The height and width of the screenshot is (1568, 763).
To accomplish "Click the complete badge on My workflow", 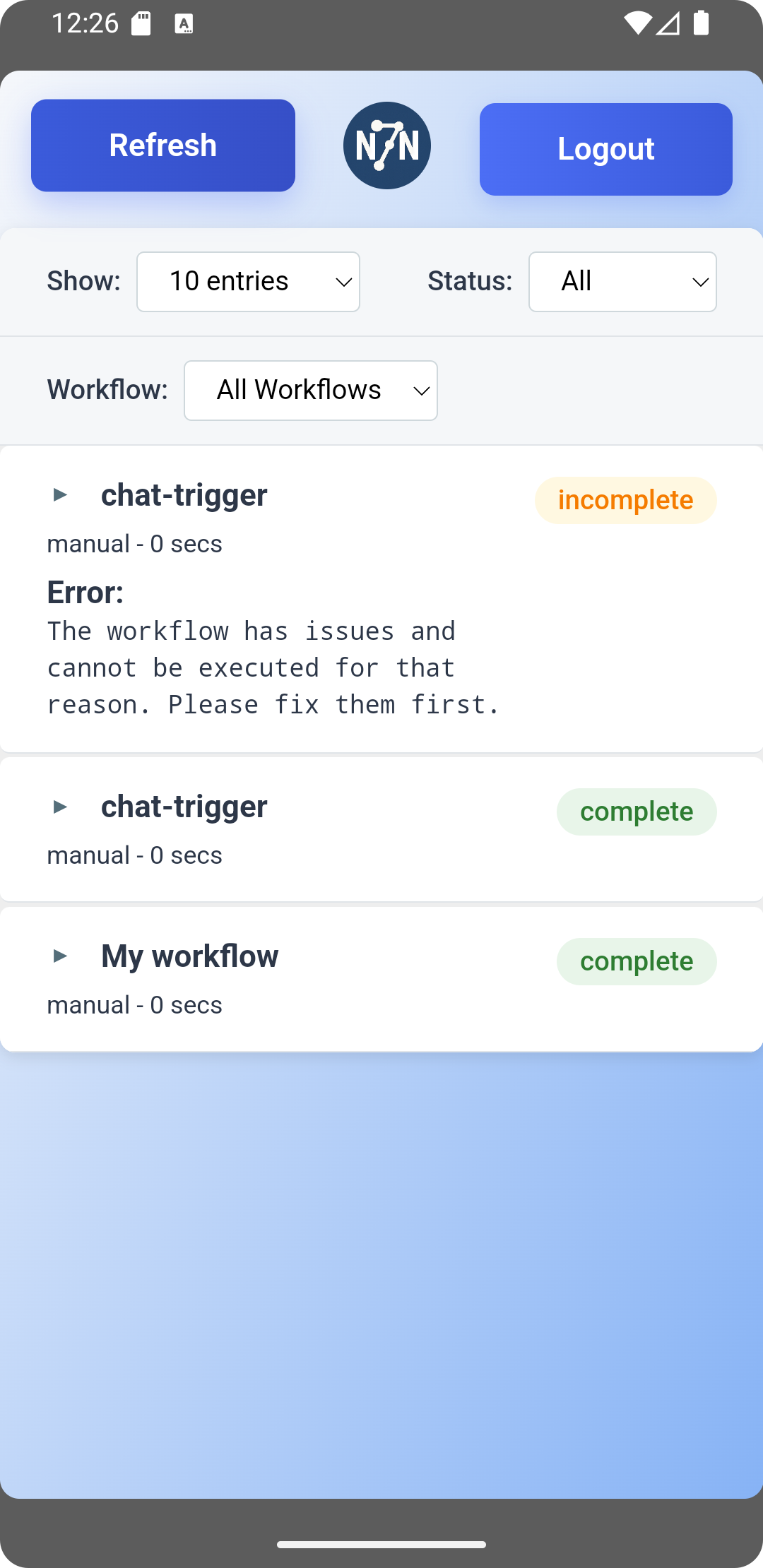I will (x=636, y=961).
